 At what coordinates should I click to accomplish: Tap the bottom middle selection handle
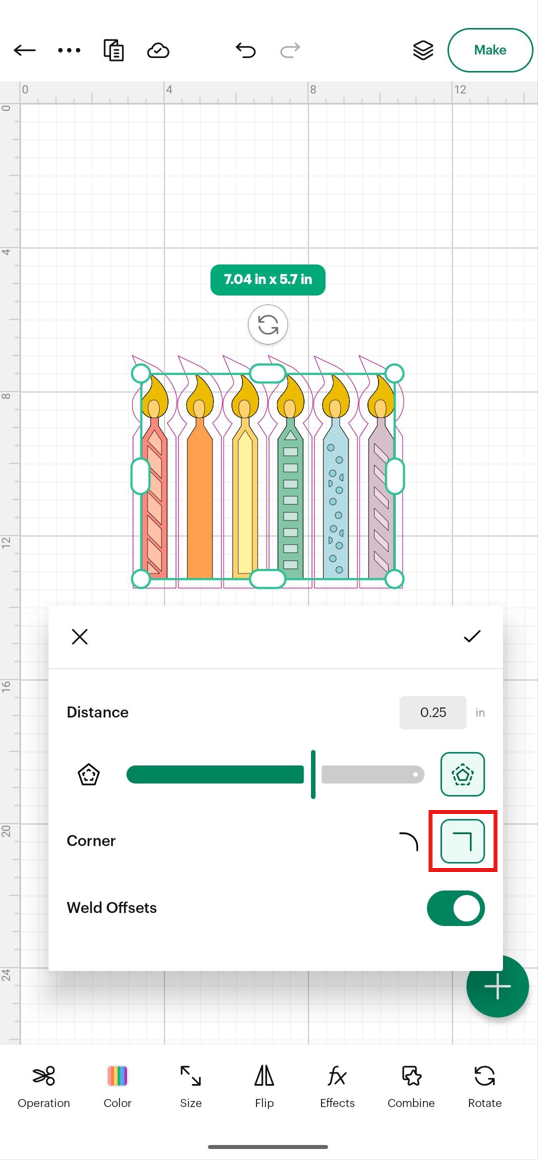pos(268,579)
